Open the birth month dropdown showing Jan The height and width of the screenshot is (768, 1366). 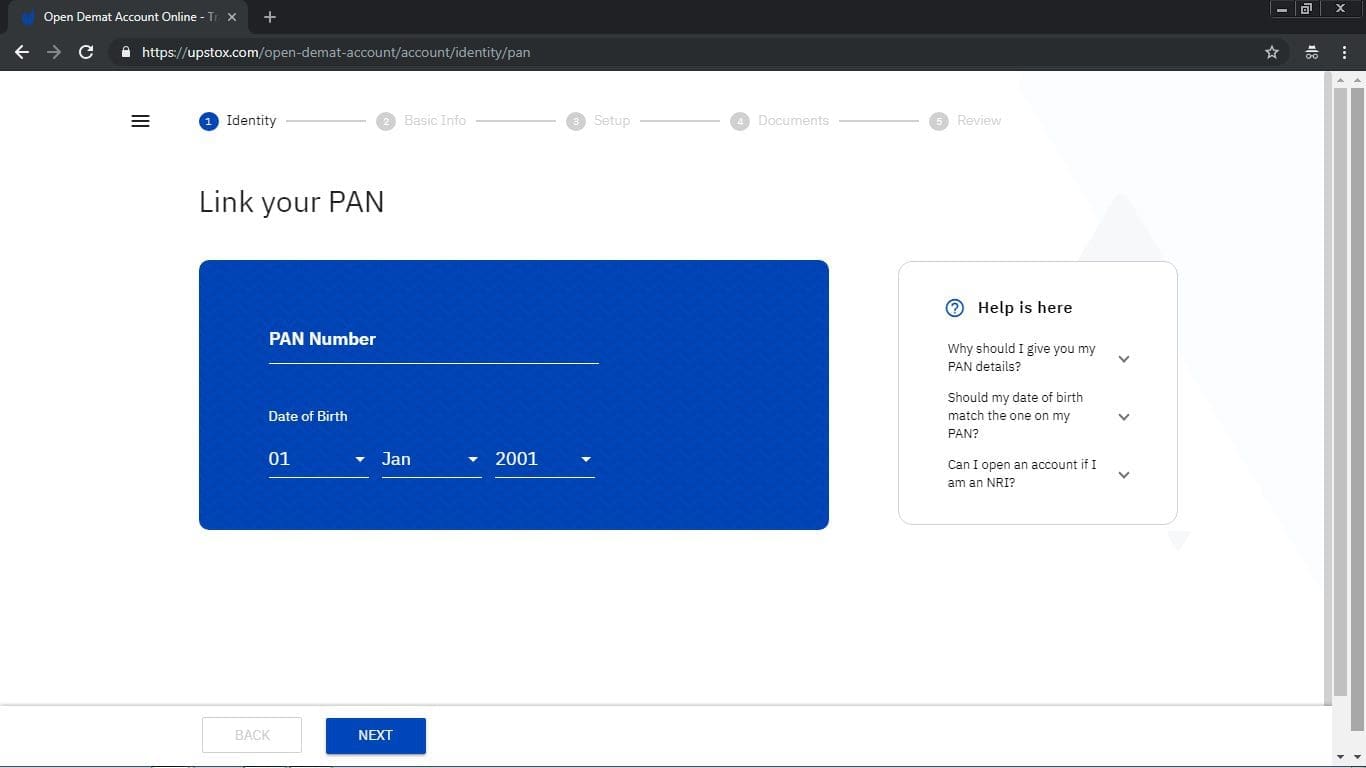point(431,459)
